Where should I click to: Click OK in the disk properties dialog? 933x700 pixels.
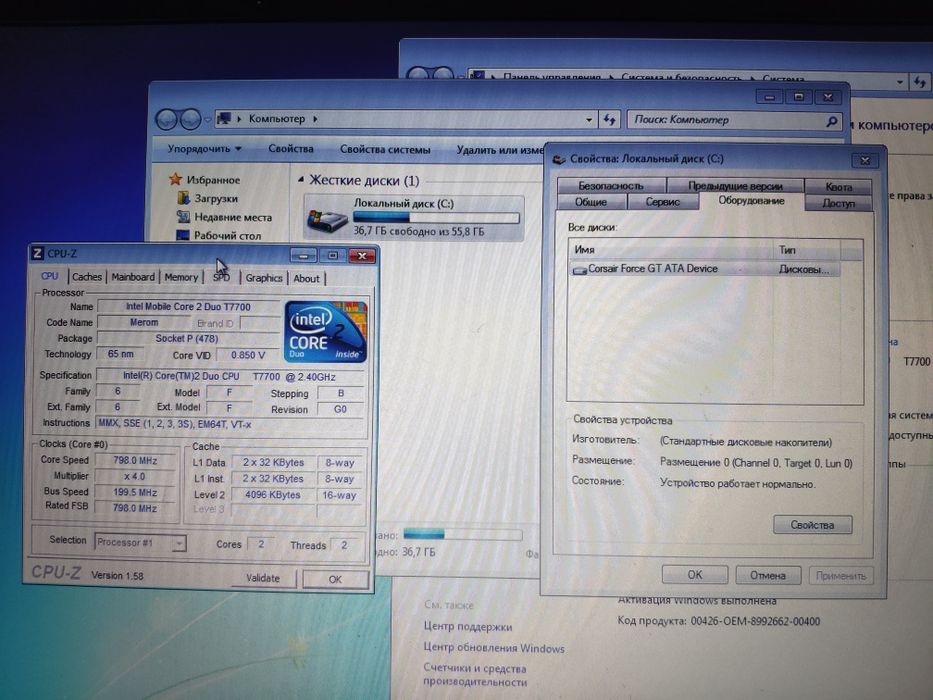pos(694,575)
